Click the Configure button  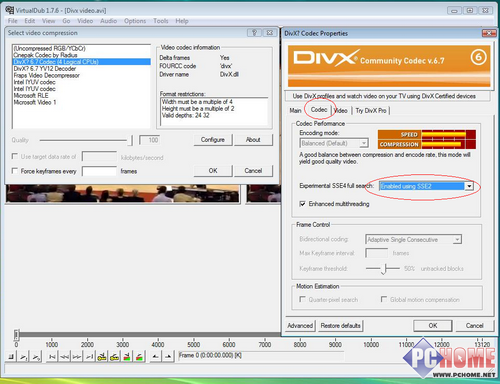coord(213,140)
